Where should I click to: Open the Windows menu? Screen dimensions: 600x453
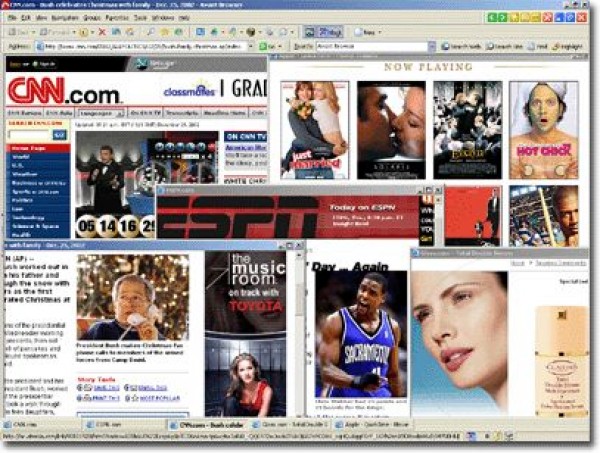coord(163,18)
